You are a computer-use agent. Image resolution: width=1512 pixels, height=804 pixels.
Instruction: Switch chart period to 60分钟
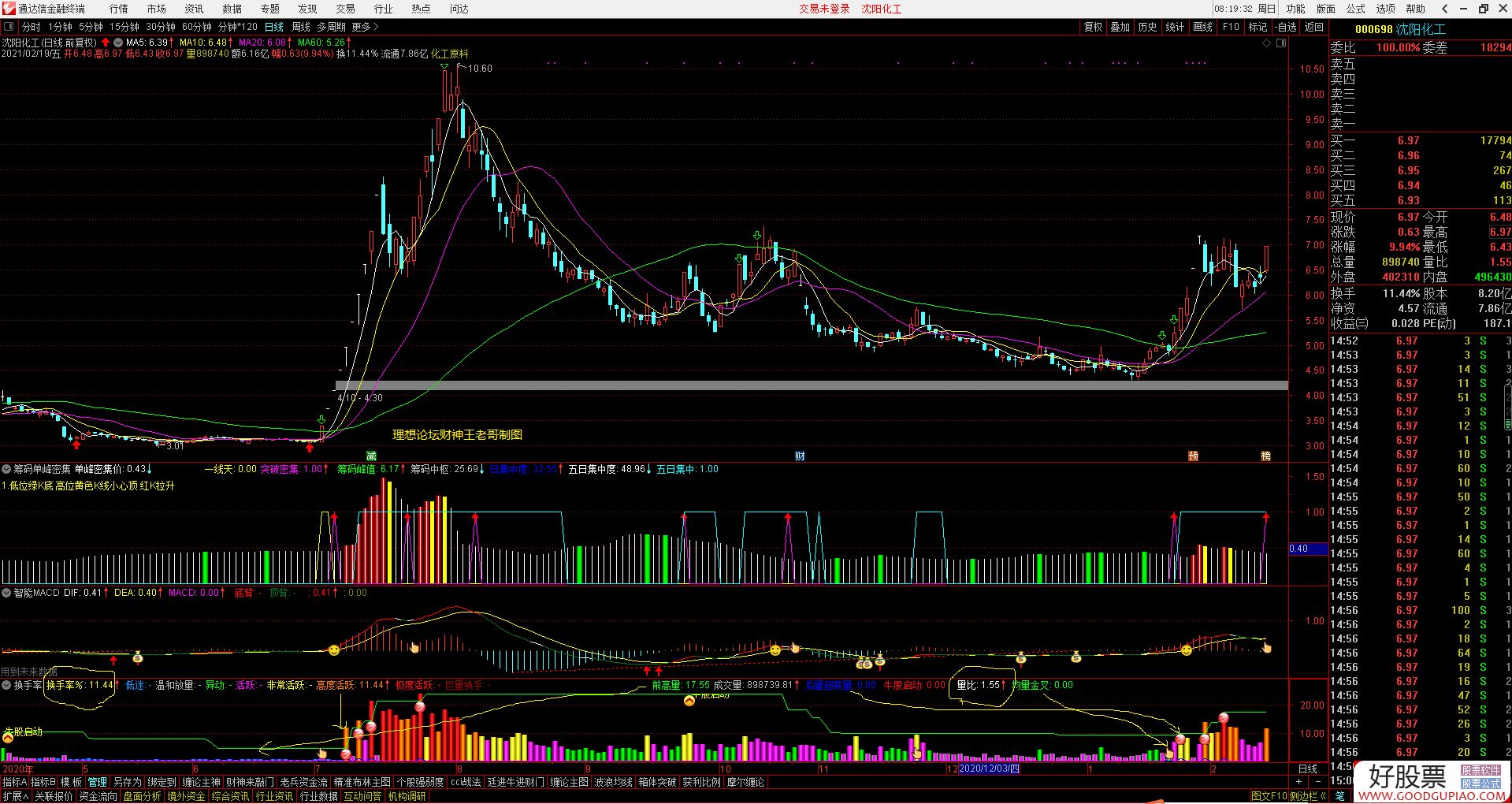click(x=196, y=27)
